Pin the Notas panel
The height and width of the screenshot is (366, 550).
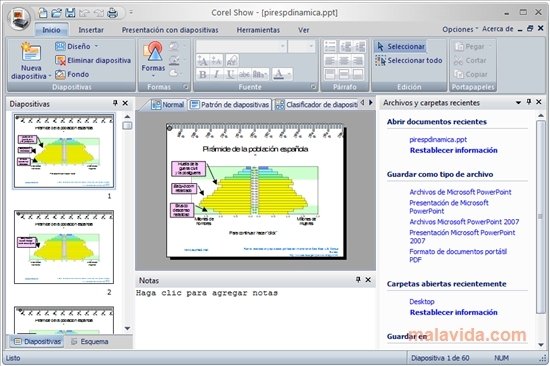point(358,280)
